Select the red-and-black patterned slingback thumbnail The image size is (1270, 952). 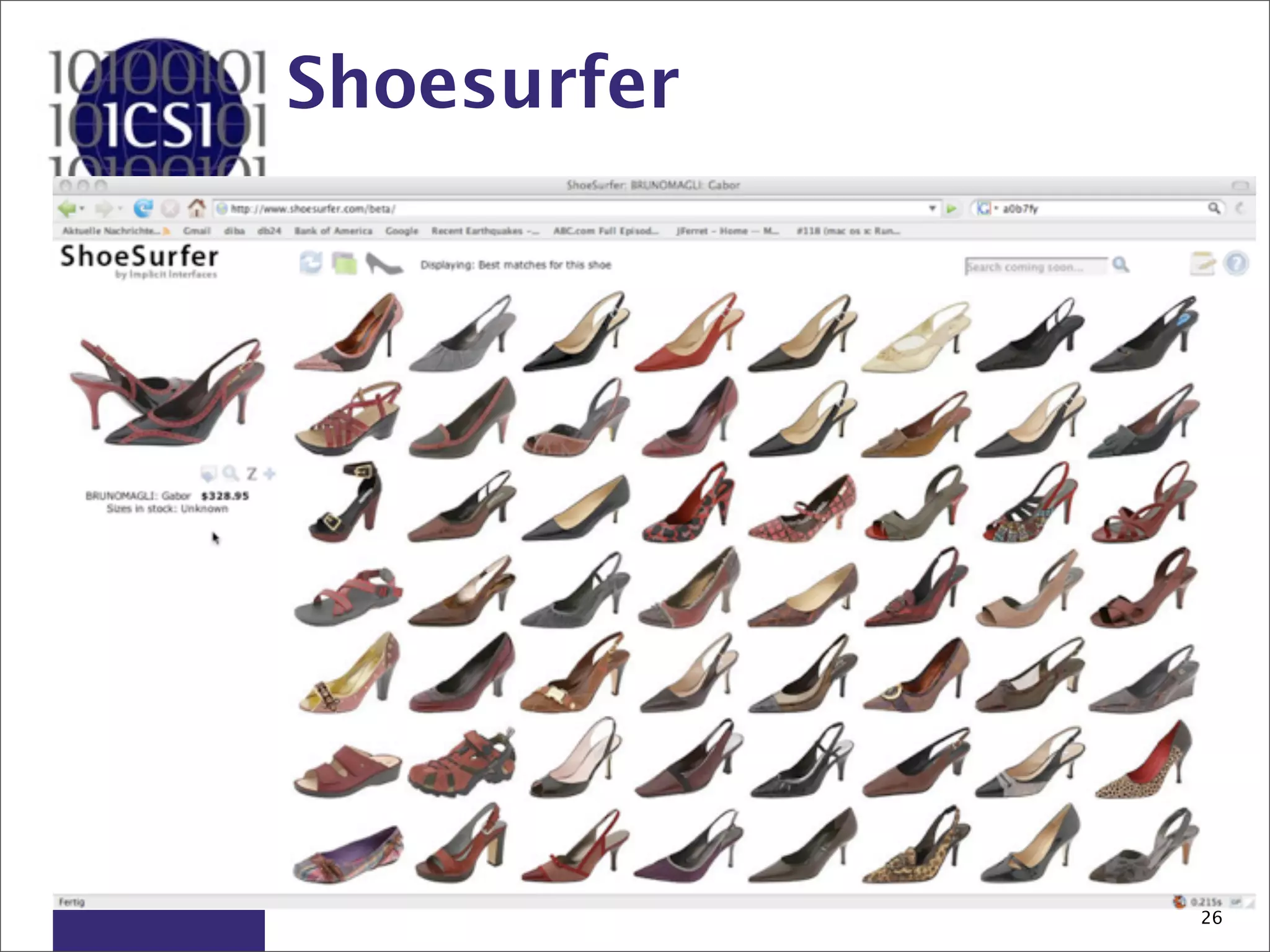pyautogui.click(x=687, y=502)
